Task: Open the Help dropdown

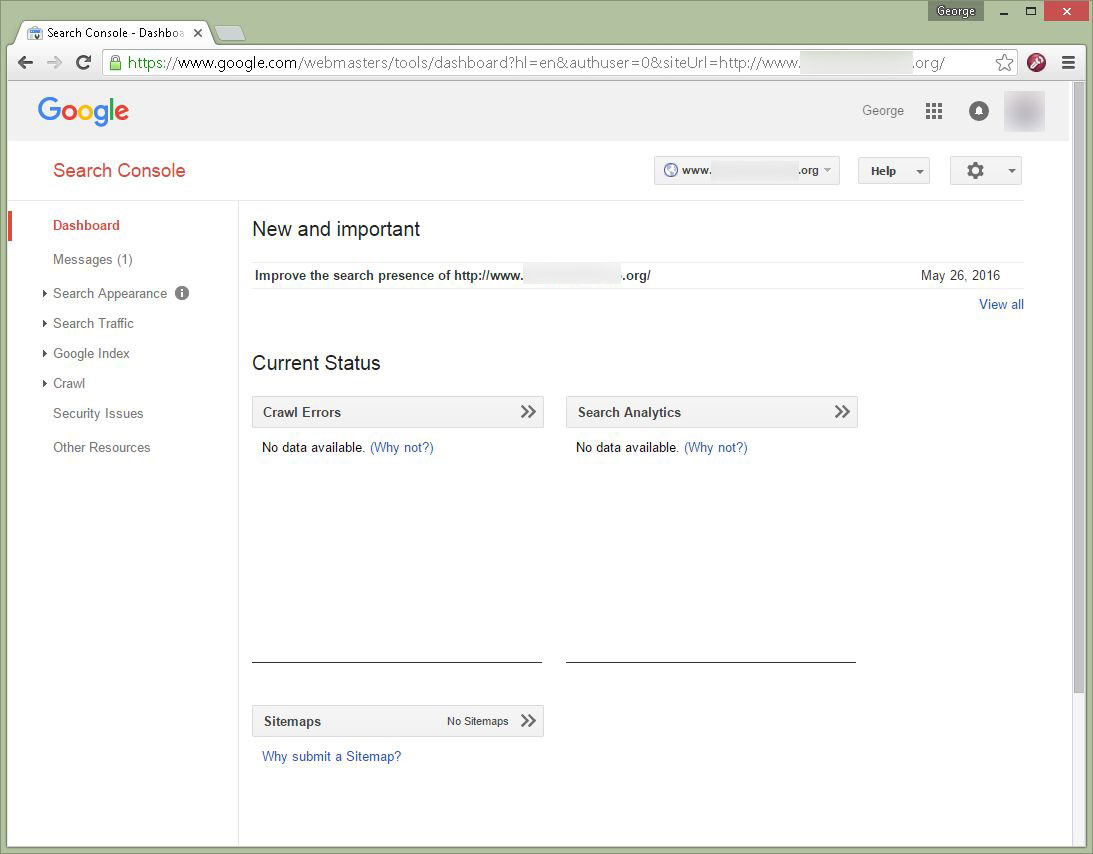Action: (894, 171)
